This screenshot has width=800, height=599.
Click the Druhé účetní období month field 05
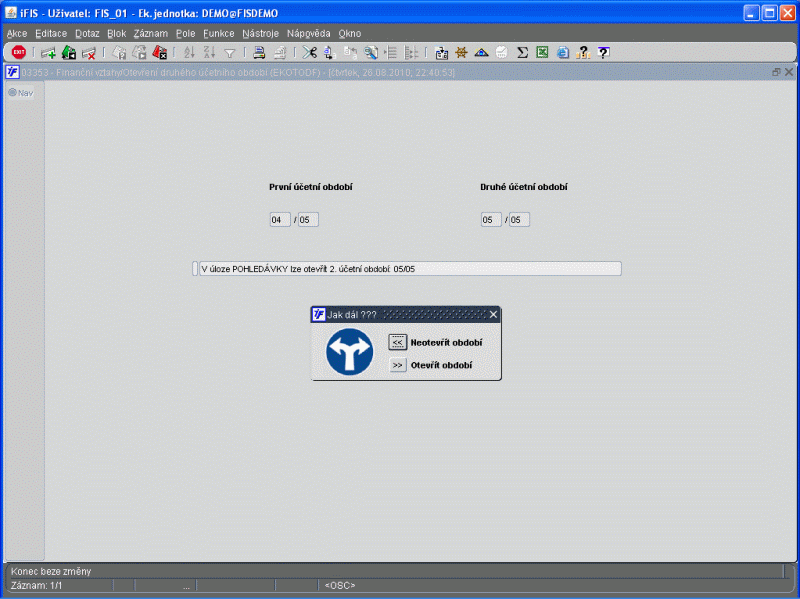(x=491, y=220)
